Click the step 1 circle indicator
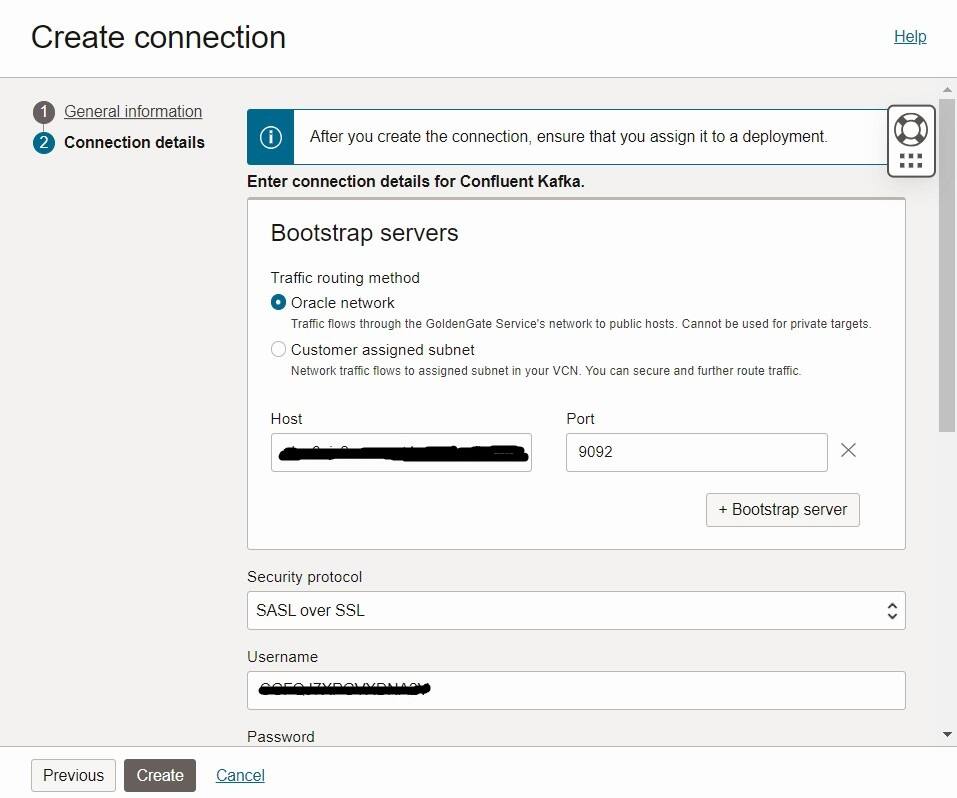This screenshot has height=798, width=957. coord(44,111)
